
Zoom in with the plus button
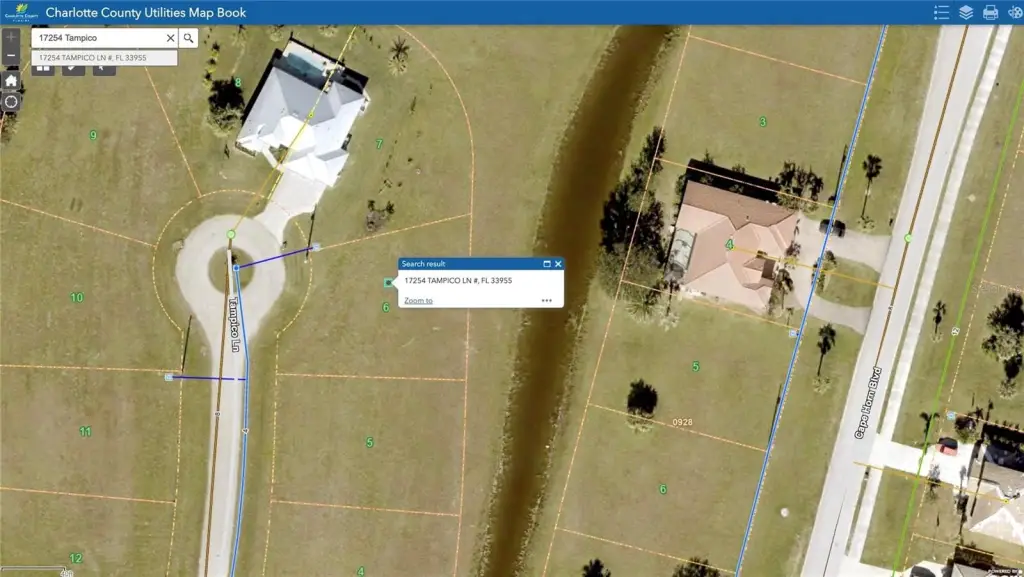point(11,36)
